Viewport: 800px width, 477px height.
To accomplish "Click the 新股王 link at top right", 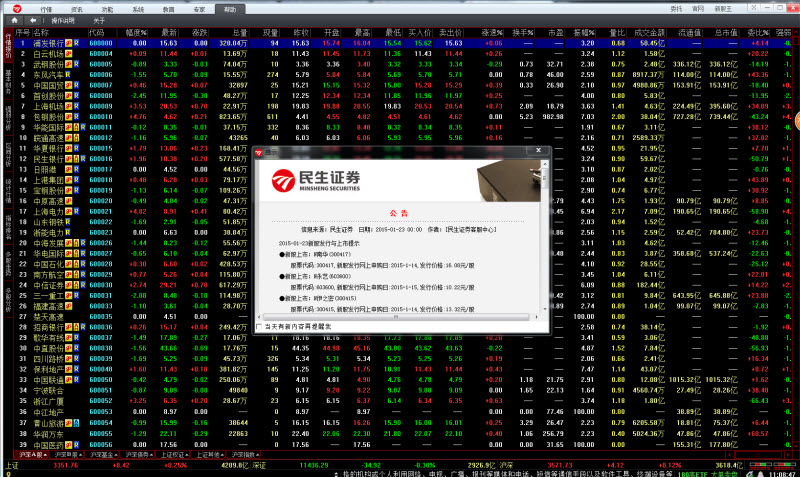I will pos(723,9).
